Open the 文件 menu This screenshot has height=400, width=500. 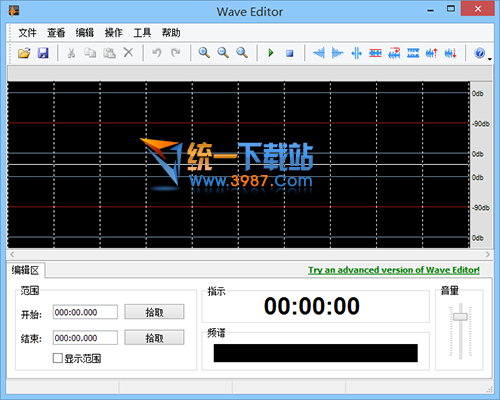(27, 33)
